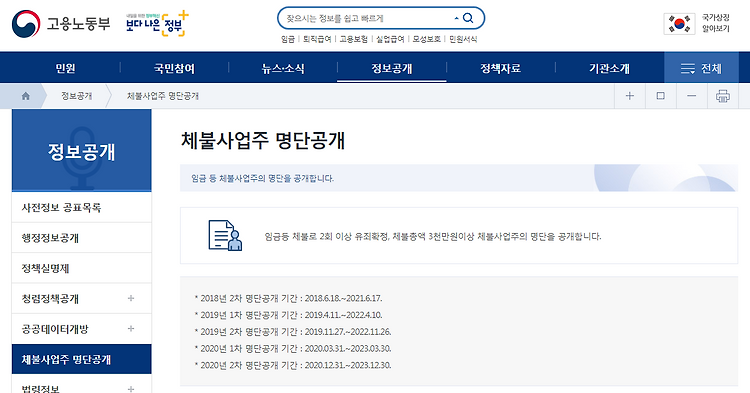The width and height of the screenshot is (750, 393).
Task: Select 행정정보공개 in sidebar
Action: (x=81, y=238)
